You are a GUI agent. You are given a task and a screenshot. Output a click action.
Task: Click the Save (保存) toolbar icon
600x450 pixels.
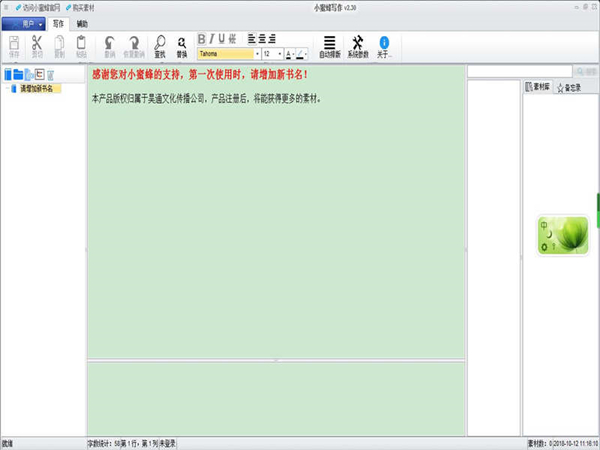point(14,45)
